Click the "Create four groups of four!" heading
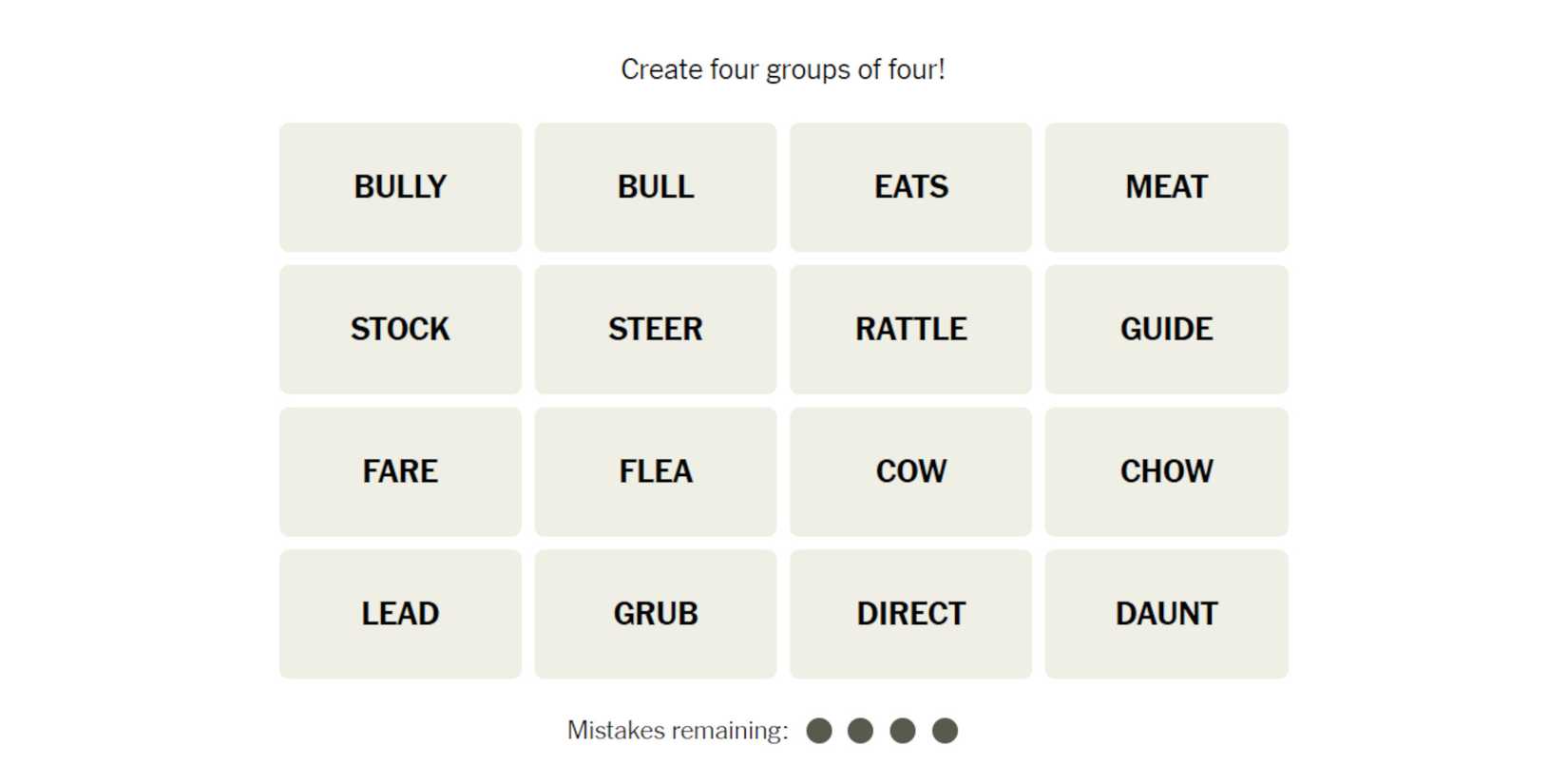1568x784 pixels. (783, 69)
